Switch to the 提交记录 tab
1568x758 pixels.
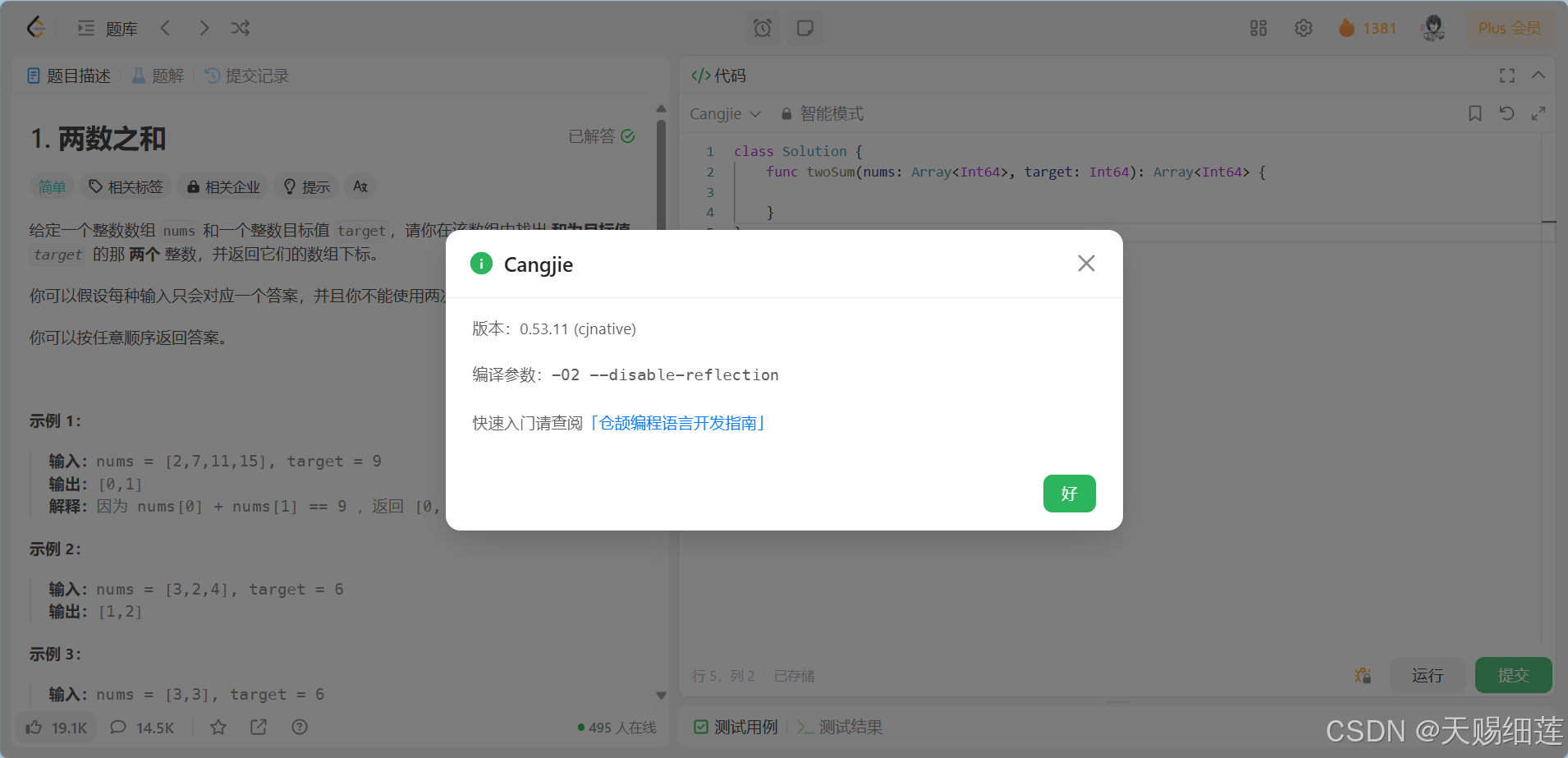(x=247, y=76)
